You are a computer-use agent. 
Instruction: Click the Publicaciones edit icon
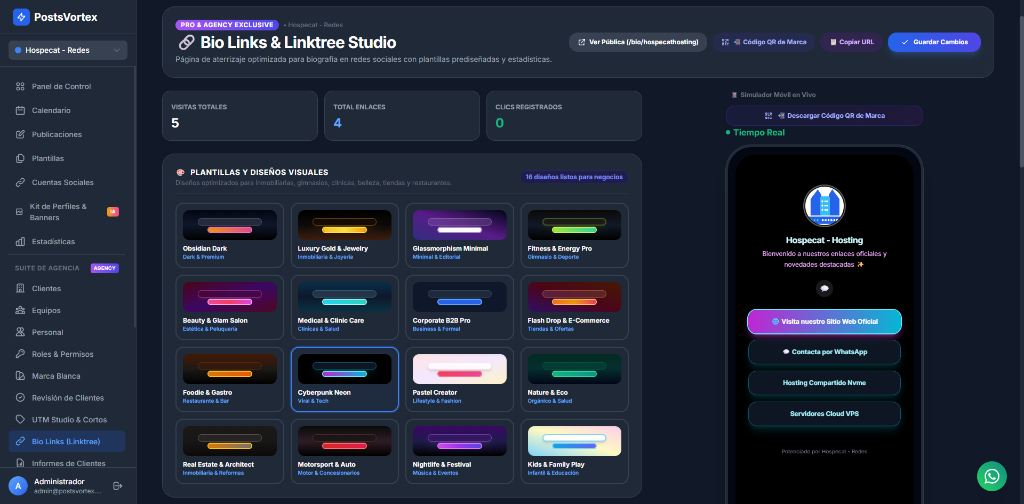click(x=20, y=134)
